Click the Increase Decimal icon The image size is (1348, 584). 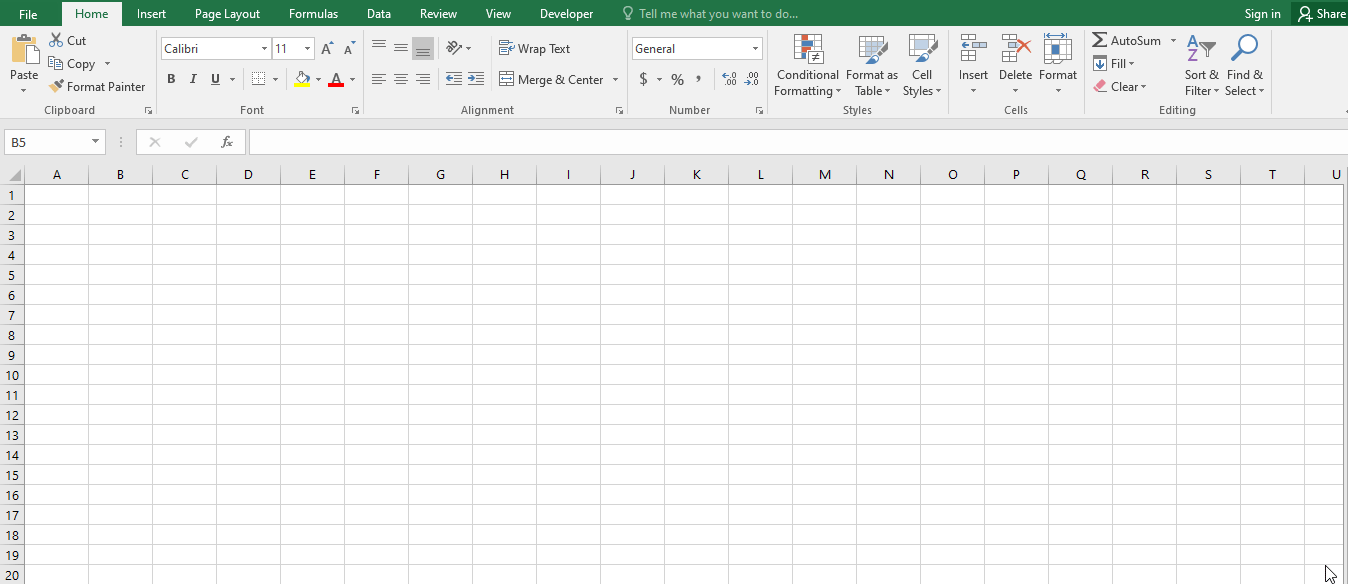(x=729, y=79)
